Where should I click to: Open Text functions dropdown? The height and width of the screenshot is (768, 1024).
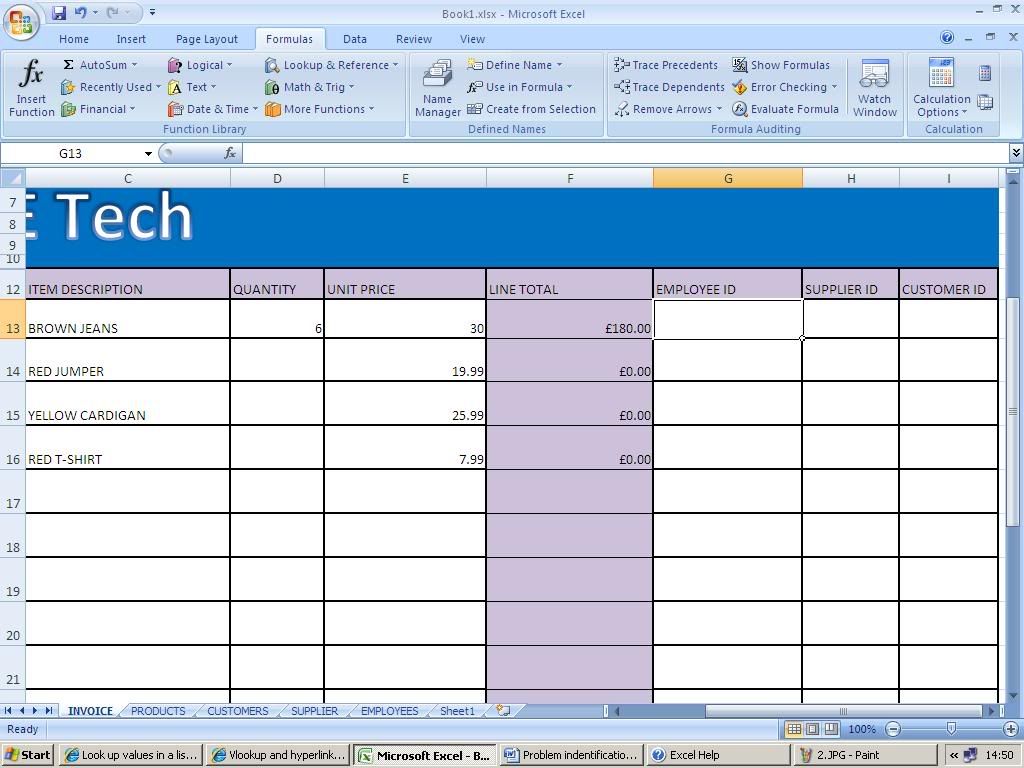click(x=192, y=87)
